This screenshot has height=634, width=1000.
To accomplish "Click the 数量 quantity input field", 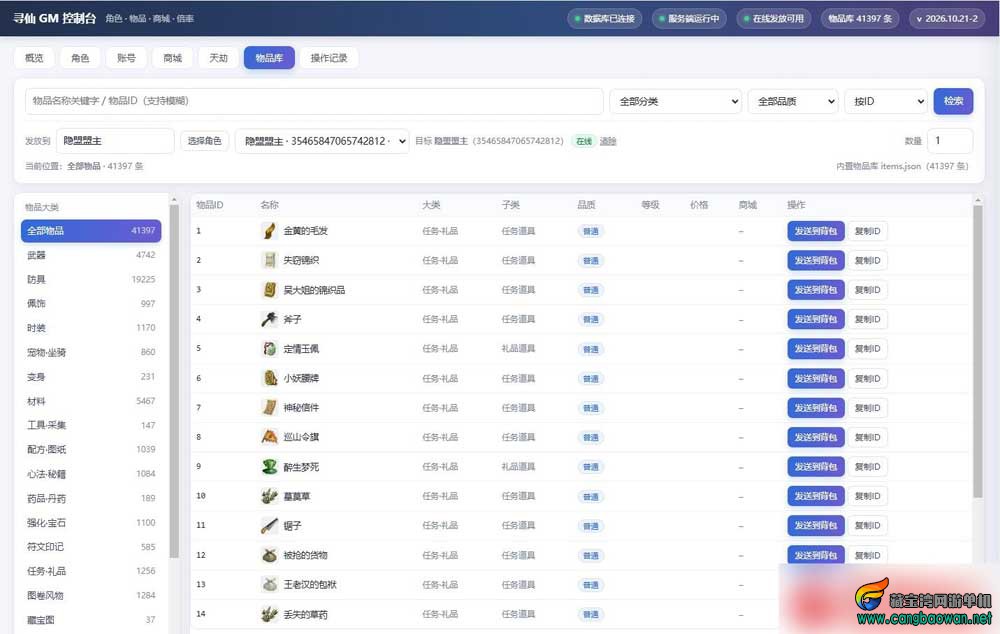I will click(x=950, y=141).
